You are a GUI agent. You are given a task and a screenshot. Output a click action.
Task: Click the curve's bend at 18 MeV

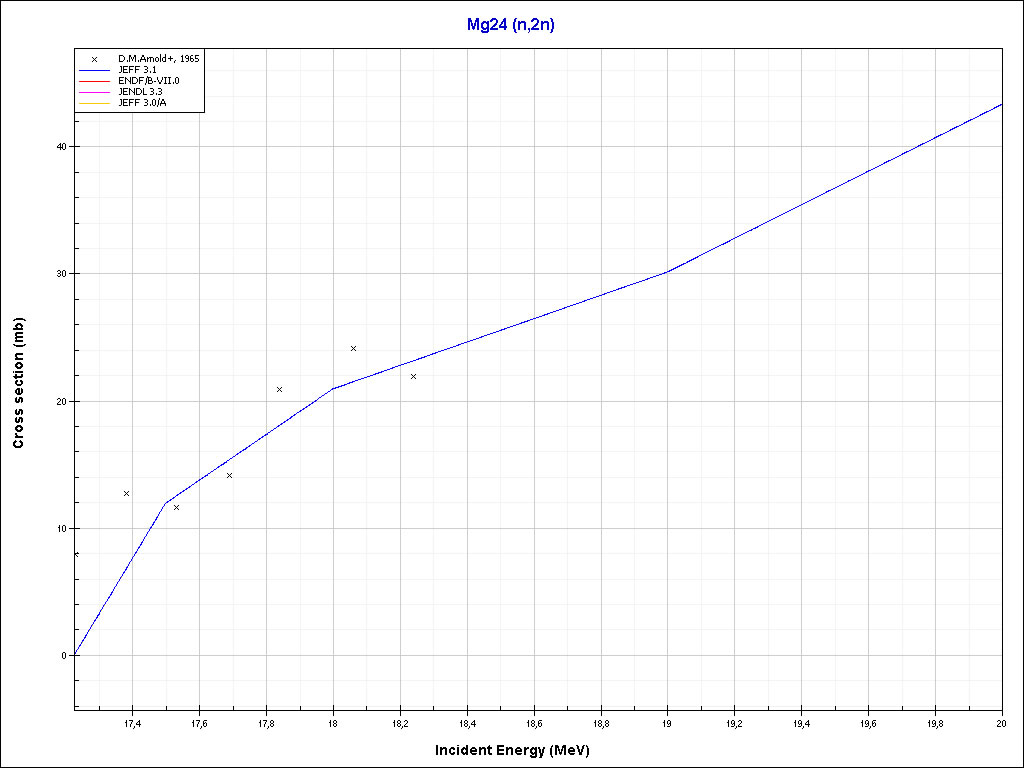(333, 388)
